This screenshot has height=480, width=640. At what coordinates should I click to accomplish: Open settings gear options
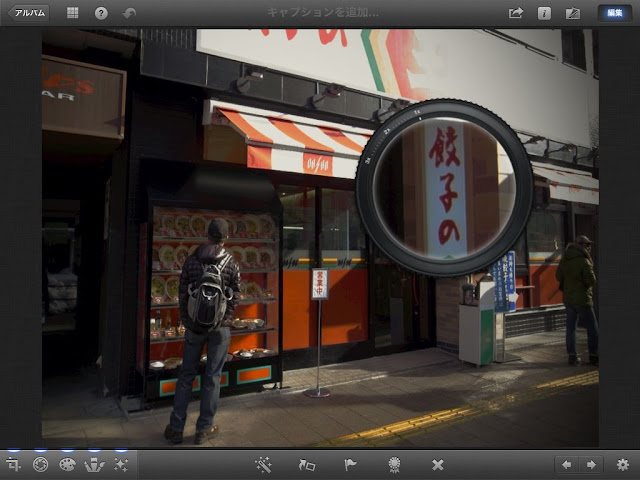pos(622,464)
